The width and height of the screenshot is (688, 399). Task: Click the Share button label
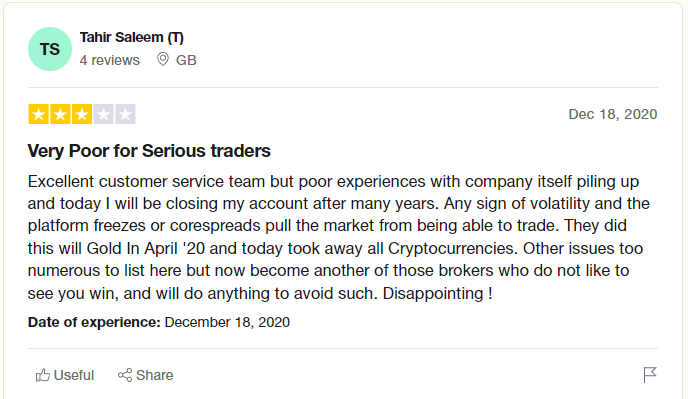click(x=154, y=375)
